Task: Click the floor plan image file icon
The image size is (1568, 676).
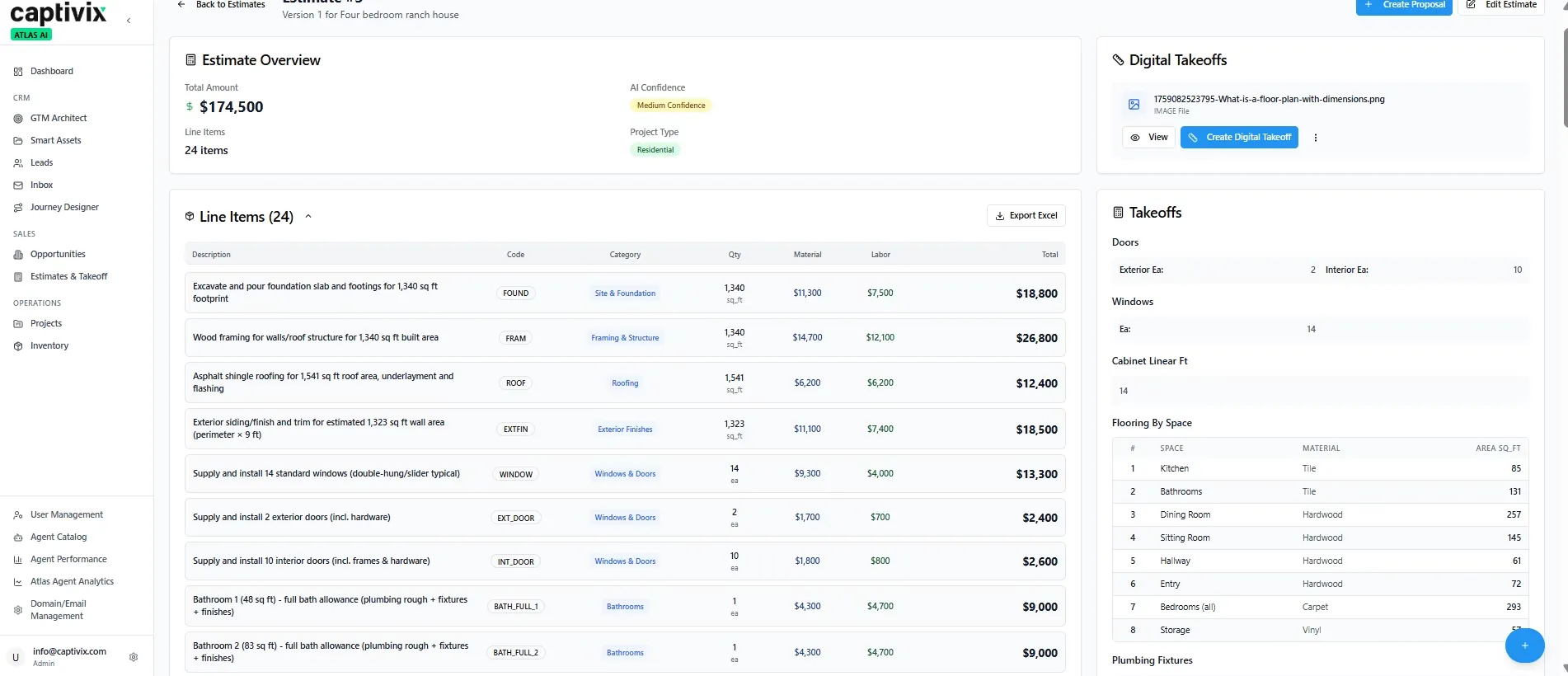Action: (1134, 105)
